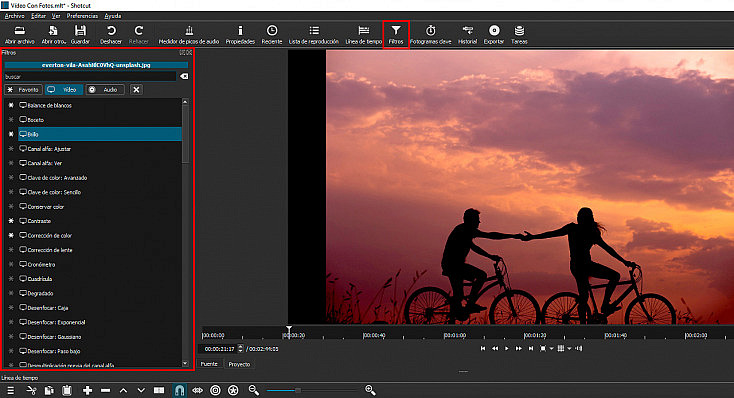Toggle ripple all tracks star icon
The height and width of the screenshot is (398, 734).
(x=233, y=390)
